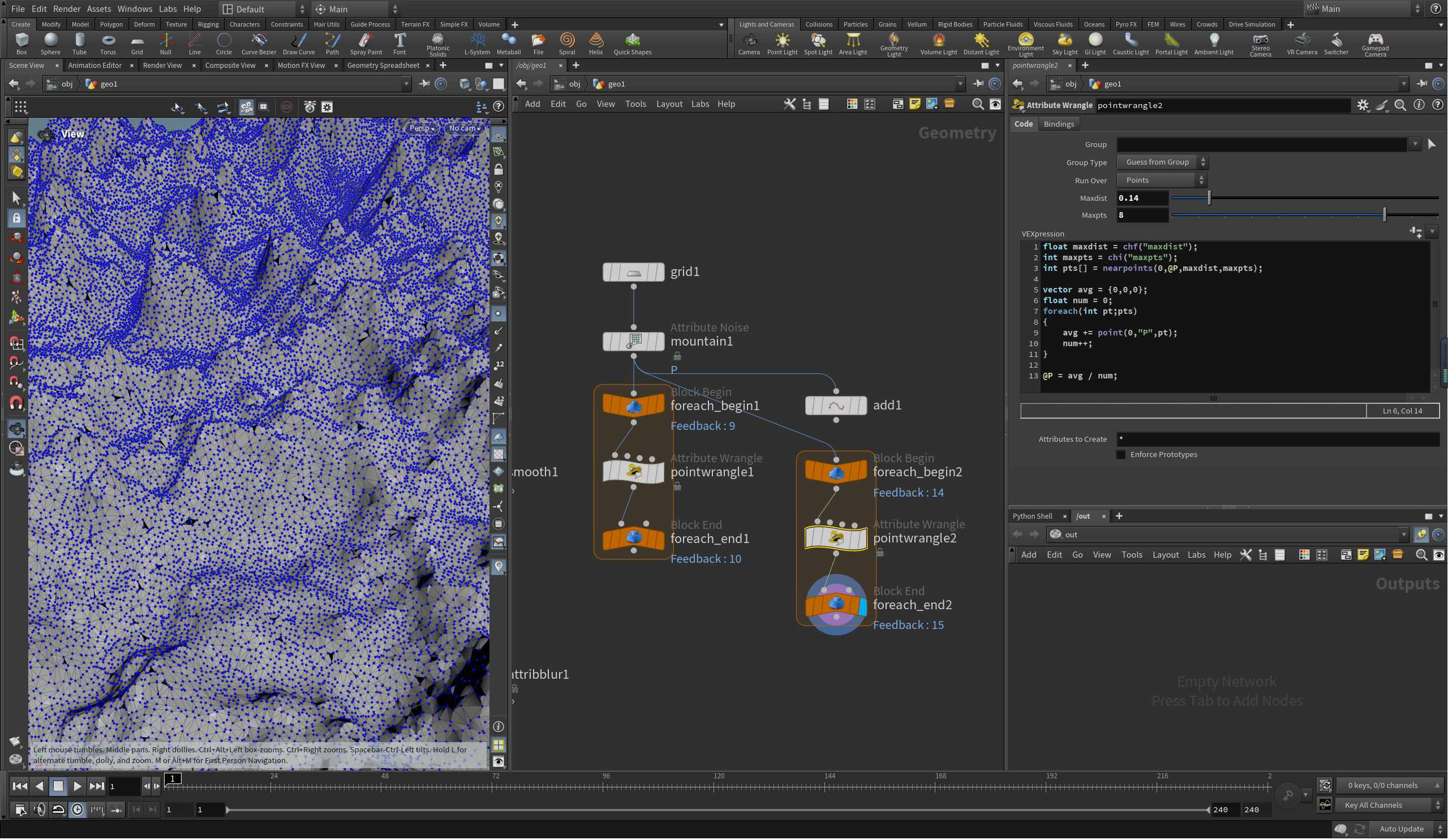
Task: Switch to the Bindings tab
Action: point(1059,124)
